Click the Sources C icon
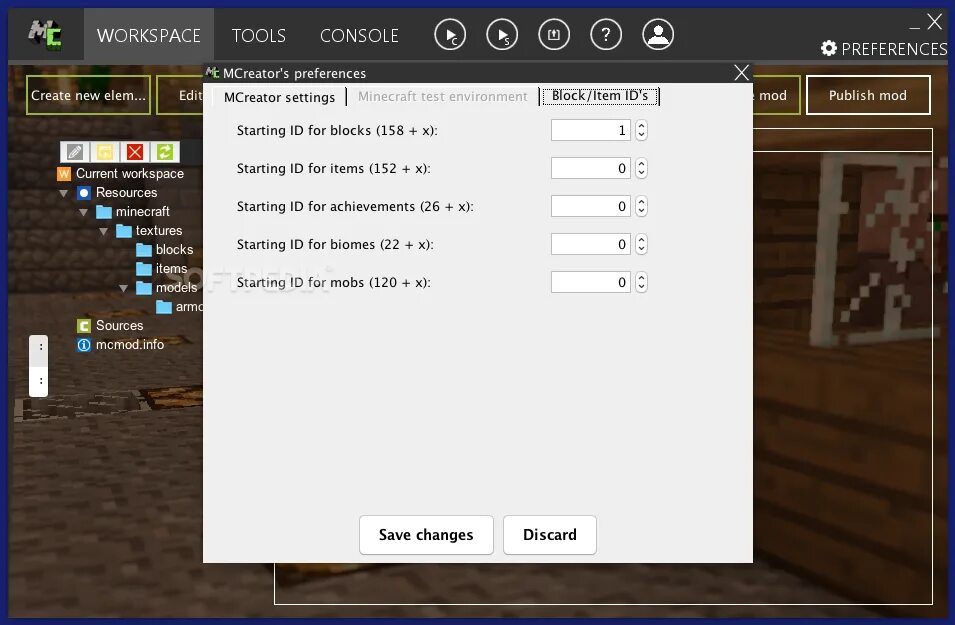 pyautogui.click(x=84, y=326)
